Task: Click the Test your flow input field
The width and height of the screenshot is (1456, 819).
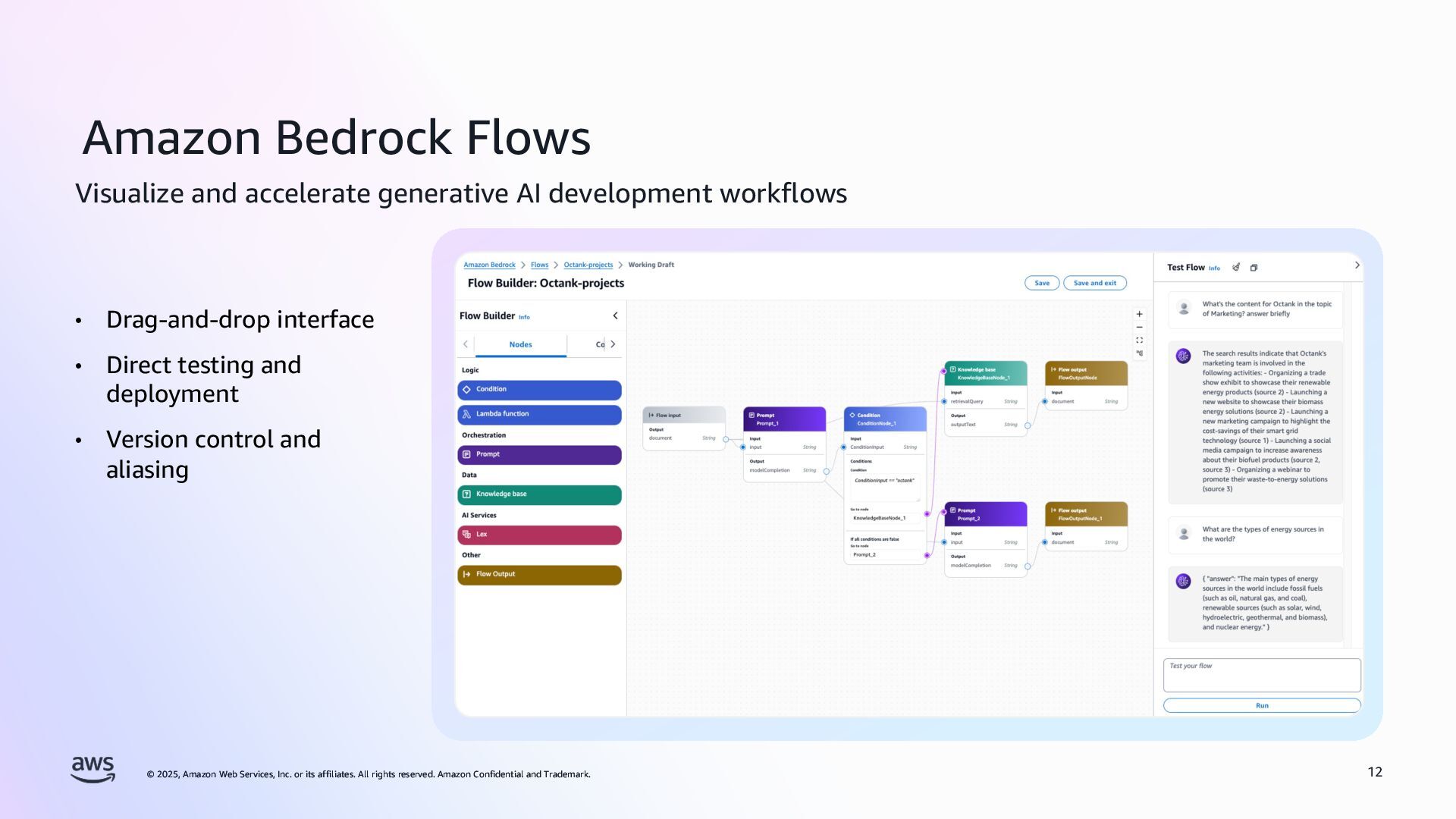Action: (x=1261, y=675)
